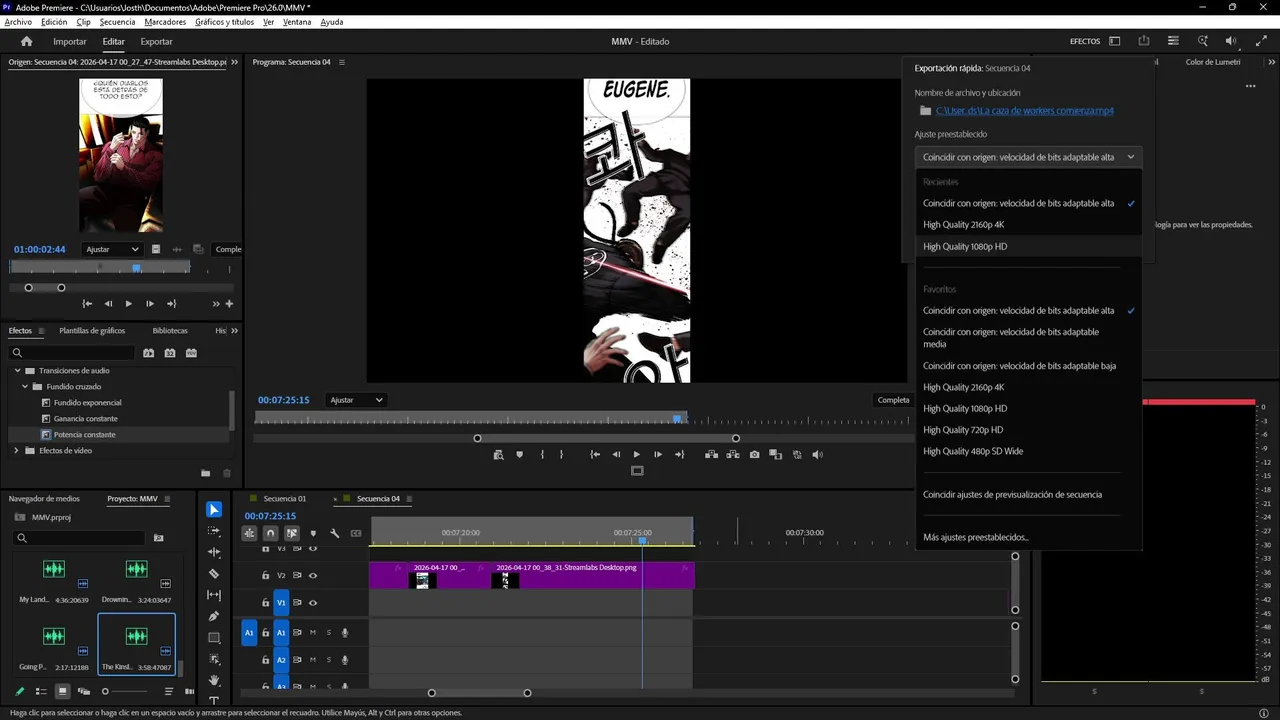Select the Rectangle tool

click(214, 638)
